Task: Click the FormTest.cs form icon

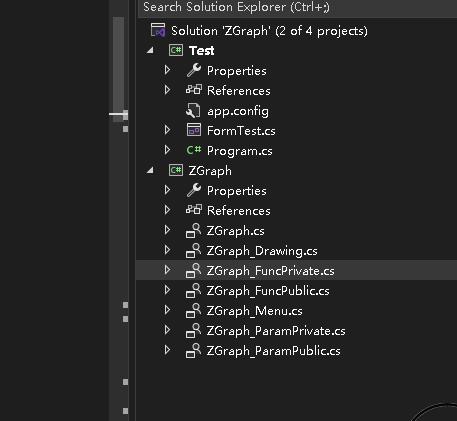Action: [194, 130]
